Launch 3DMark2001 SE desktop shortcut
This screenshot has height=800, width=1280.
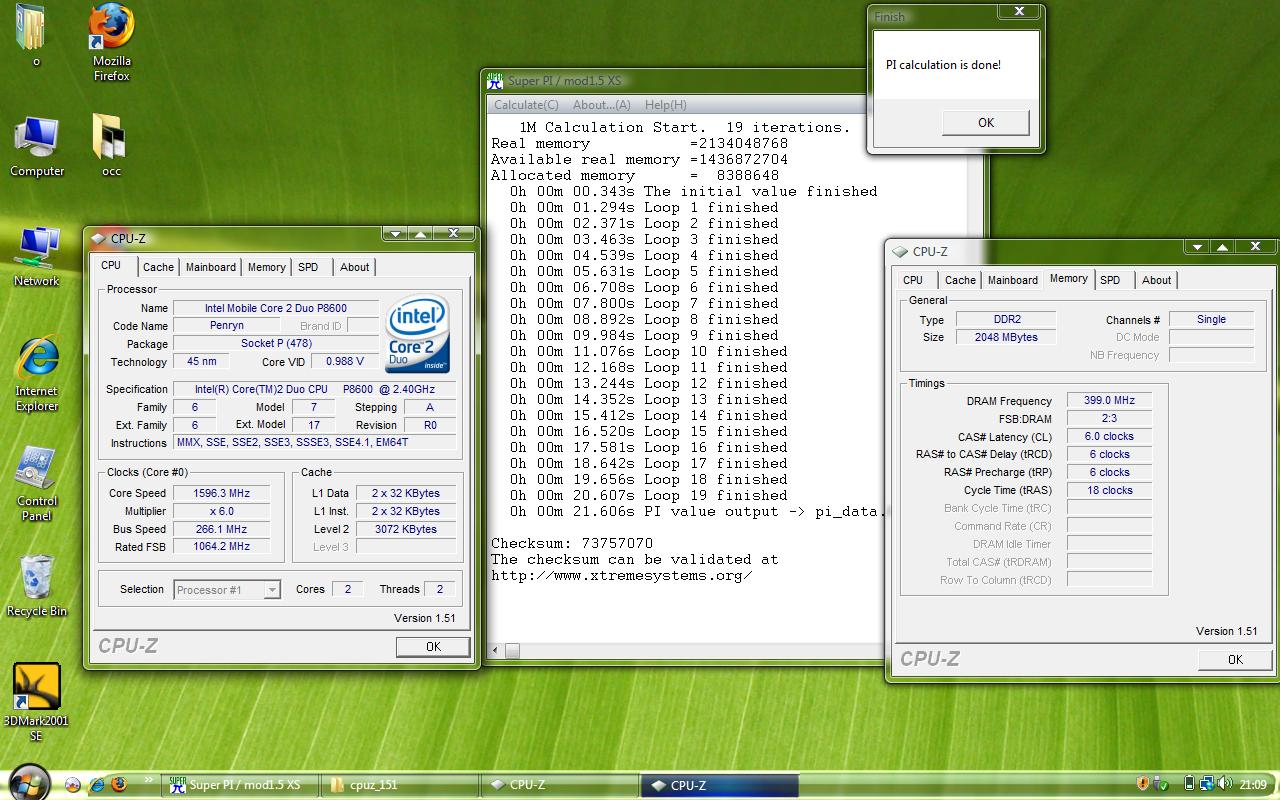[37, 702]
